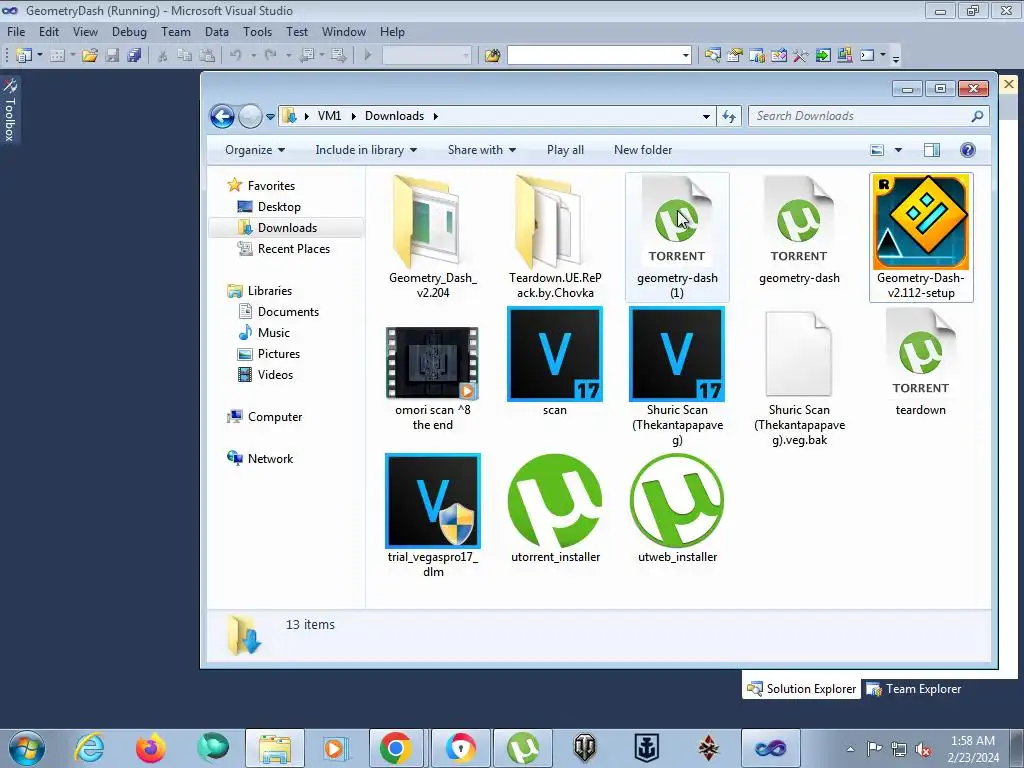Switch to the Team Explorer tab

click(914, 689)
